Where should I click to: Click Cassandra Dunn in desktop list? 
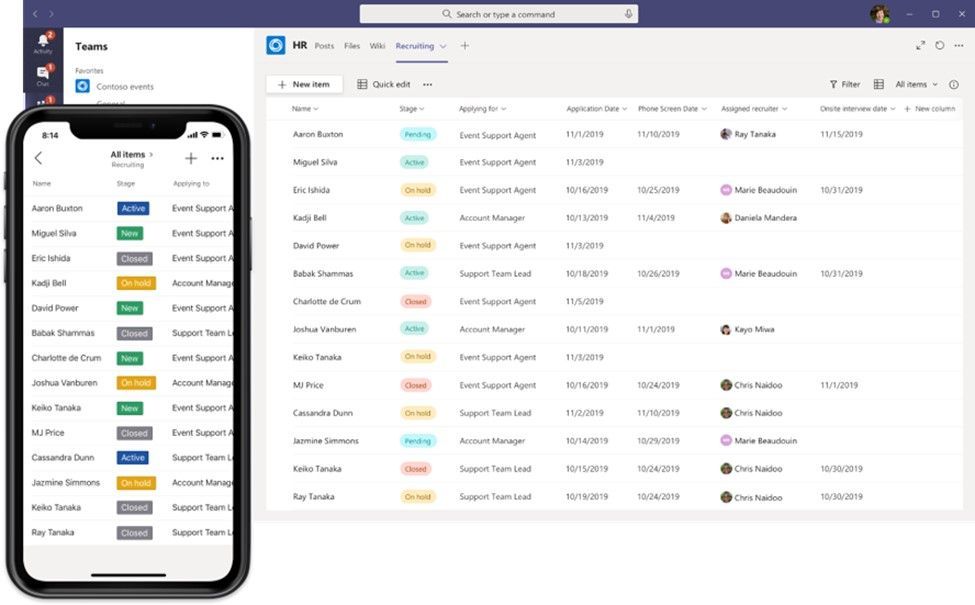[322, 413]
